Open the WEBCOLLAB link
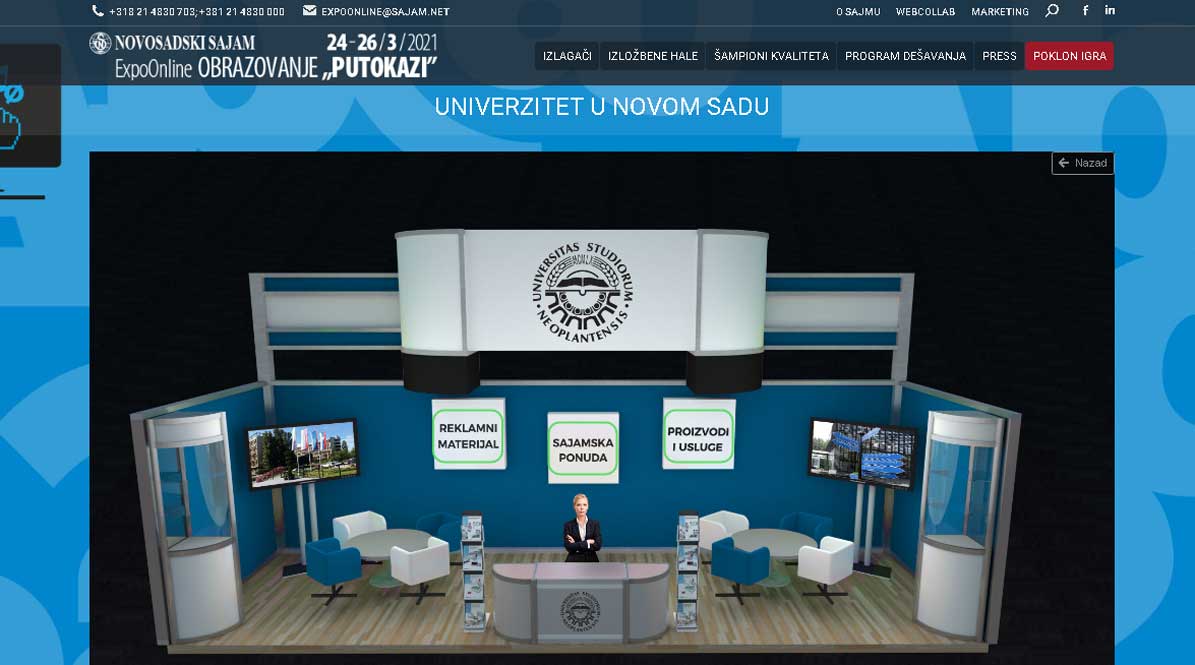The image size is (1195, 665). [925, 11]
